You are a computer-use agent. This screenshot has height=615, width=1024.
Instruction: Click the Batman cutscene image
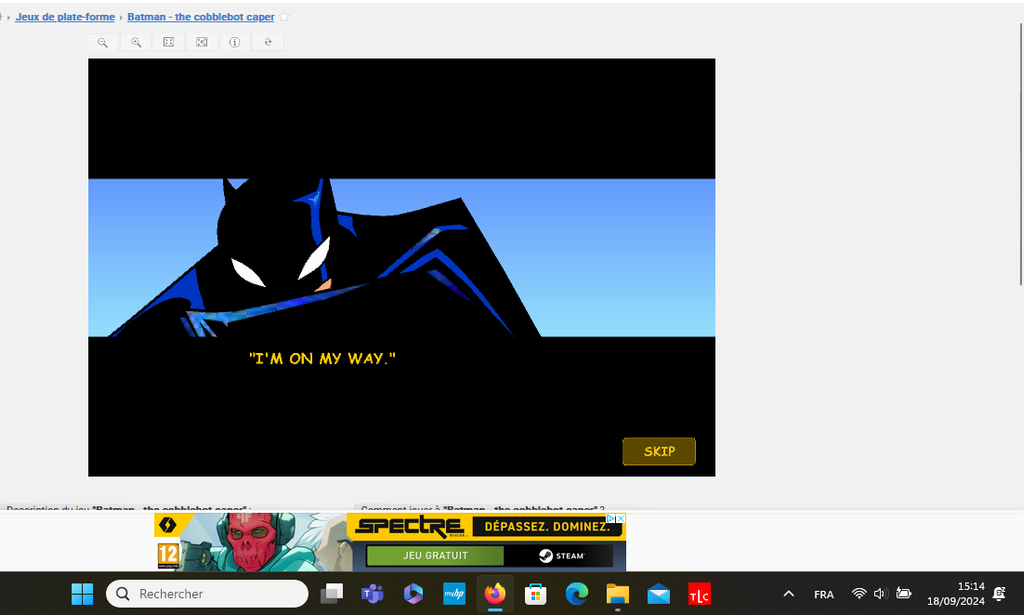tap(402, 258)
